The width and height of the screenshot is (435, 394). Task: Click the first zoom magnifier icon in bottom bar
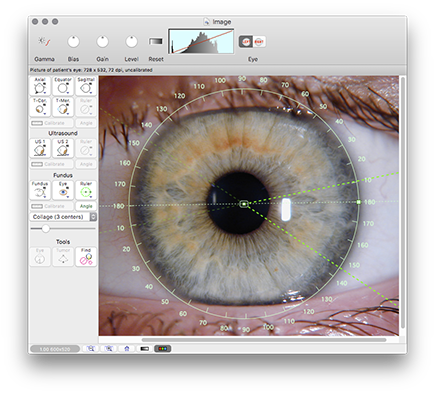pyautogui.click(x=91, y=349)
